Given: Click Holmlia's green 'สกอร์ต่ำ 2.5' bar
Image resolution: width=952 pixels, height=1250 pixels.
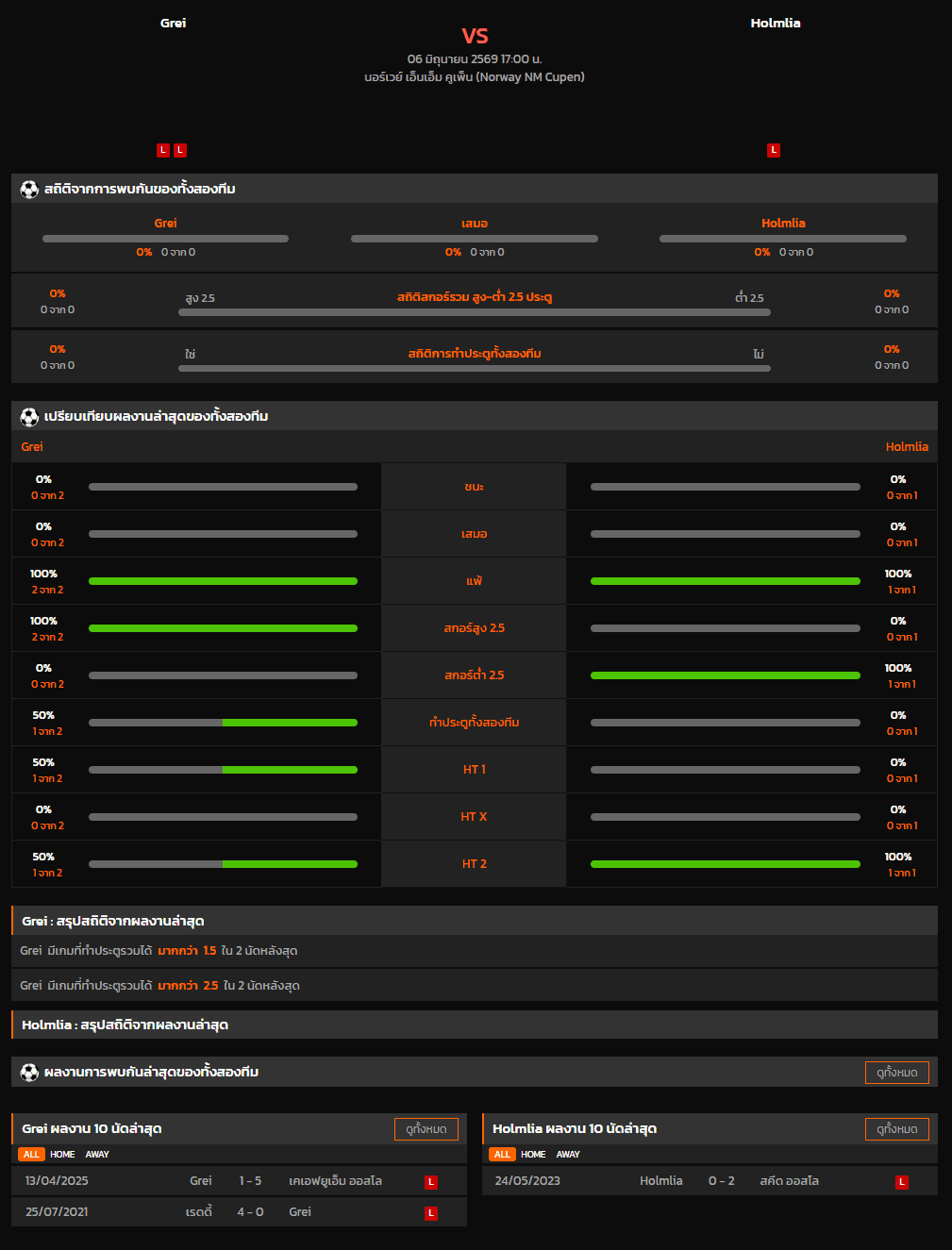Looking at the screenshot, I should click(x=726, y=675).
